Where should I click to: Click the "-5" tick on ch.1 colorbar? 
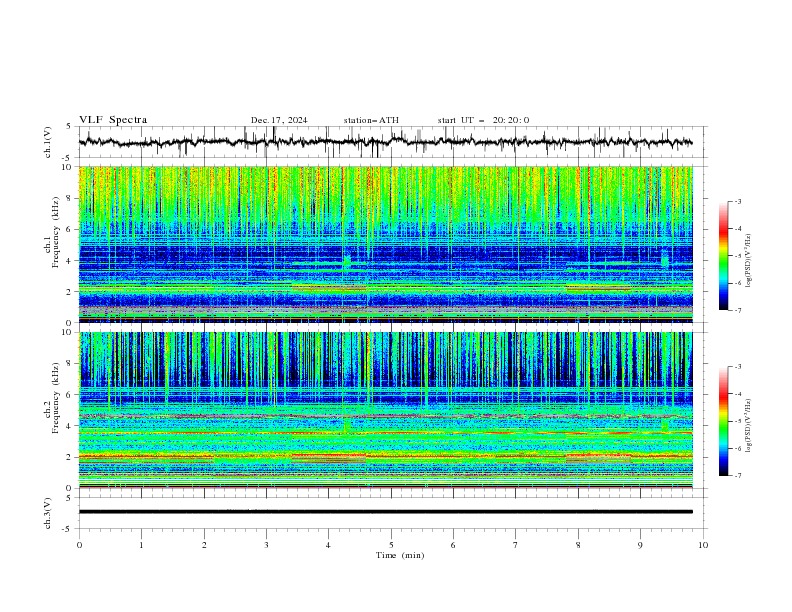click(738, 256)
